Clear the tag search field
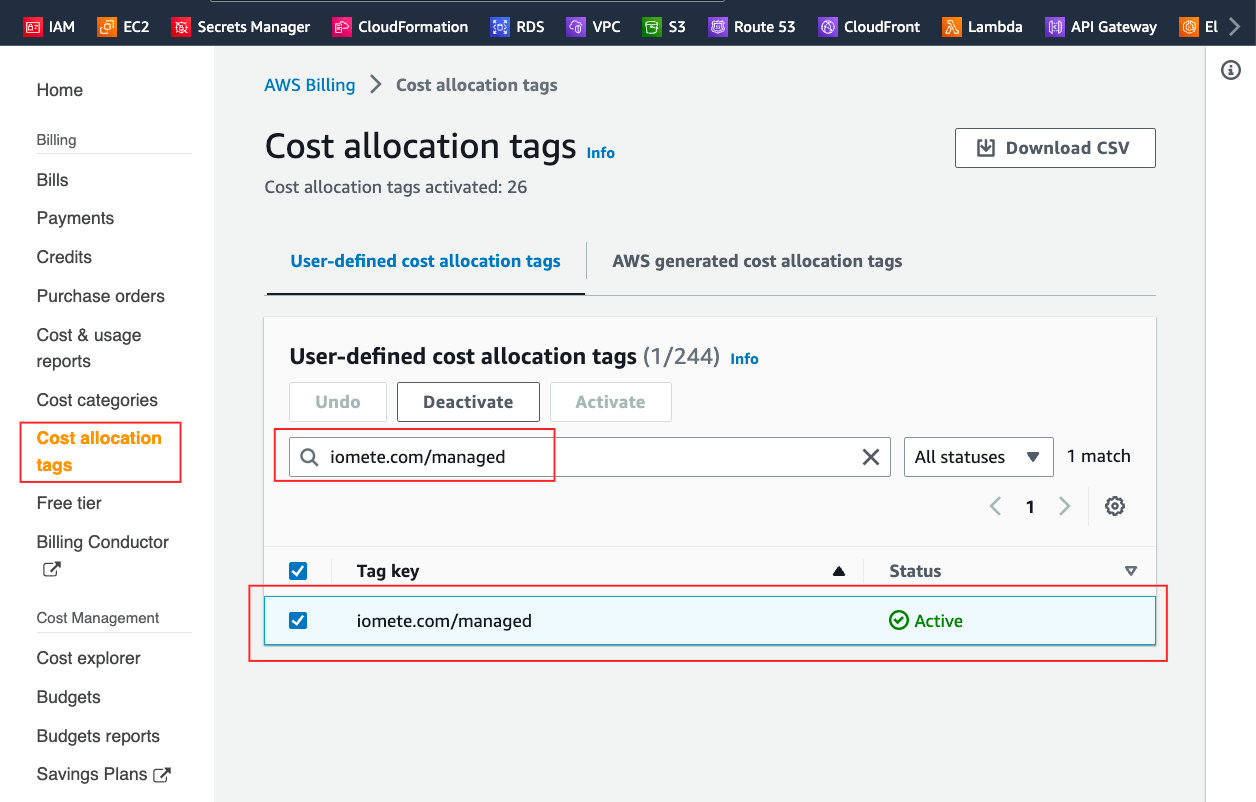 (871, 457)
